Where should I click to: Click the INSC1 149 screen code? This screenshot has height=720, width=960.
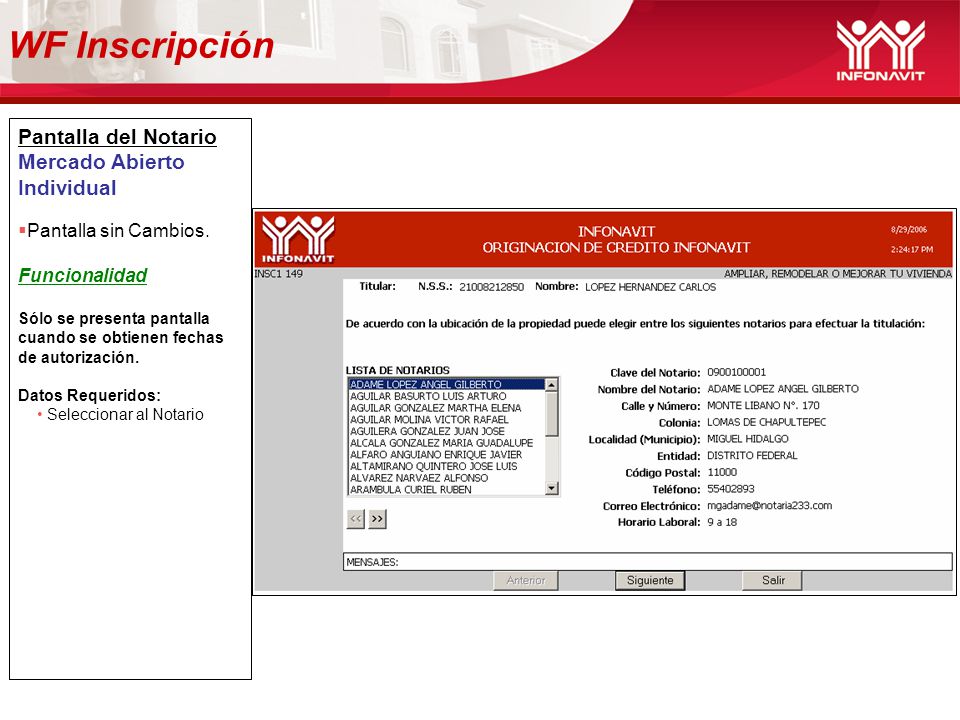[279, 274]
